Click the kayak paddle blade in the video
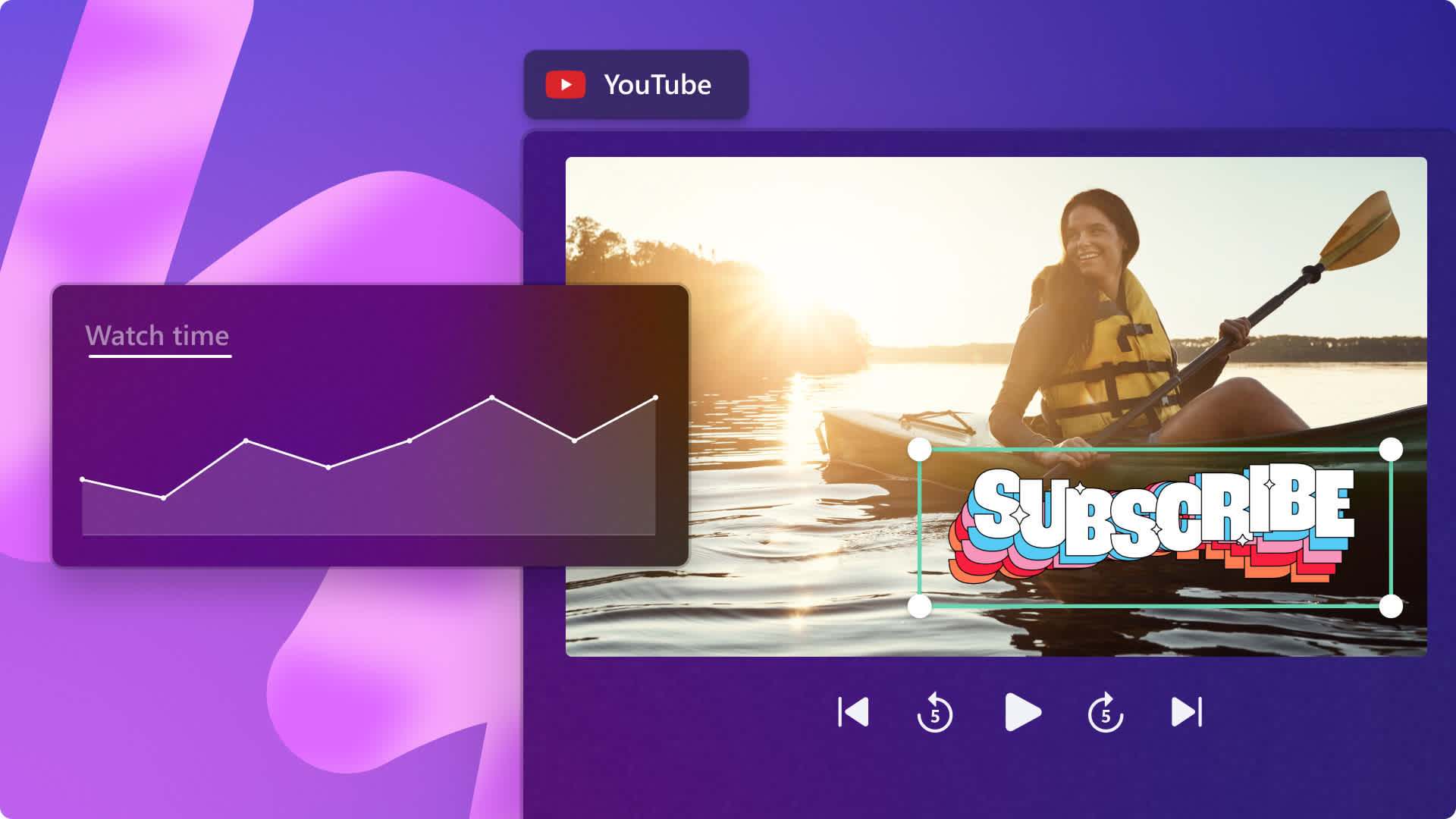The image size is (1456, 819). [x=1361, y=231]
